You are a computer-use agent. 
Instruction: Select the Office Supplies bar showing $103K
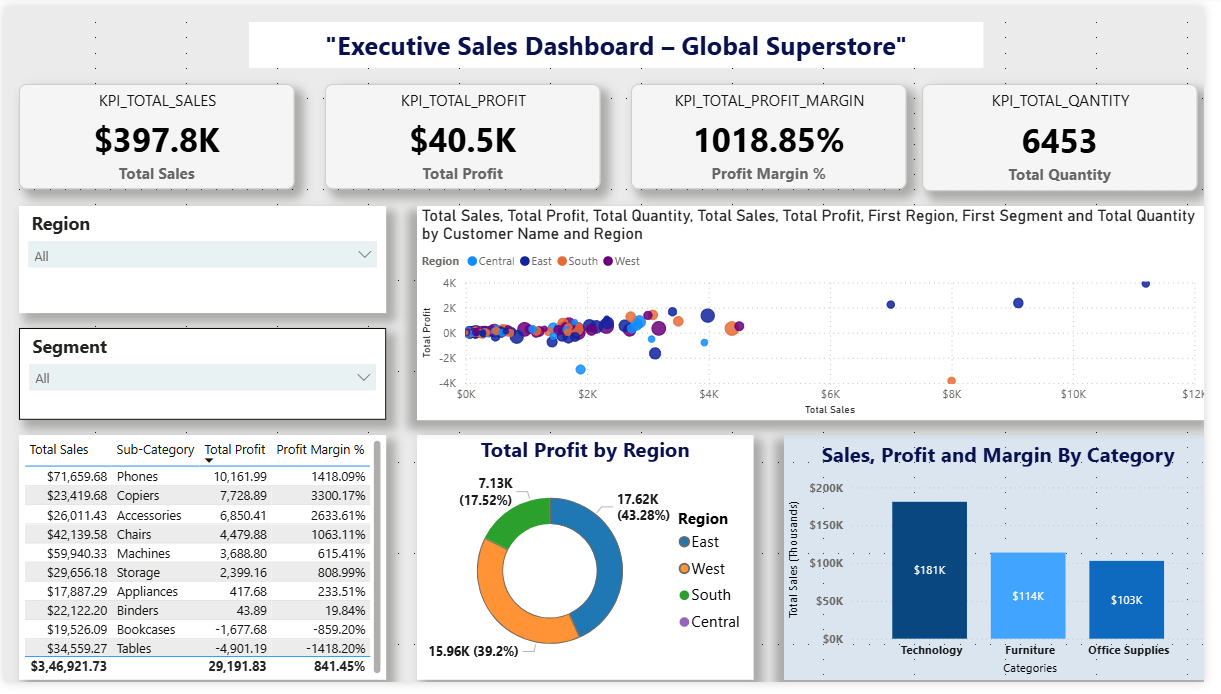[1127, 600]
